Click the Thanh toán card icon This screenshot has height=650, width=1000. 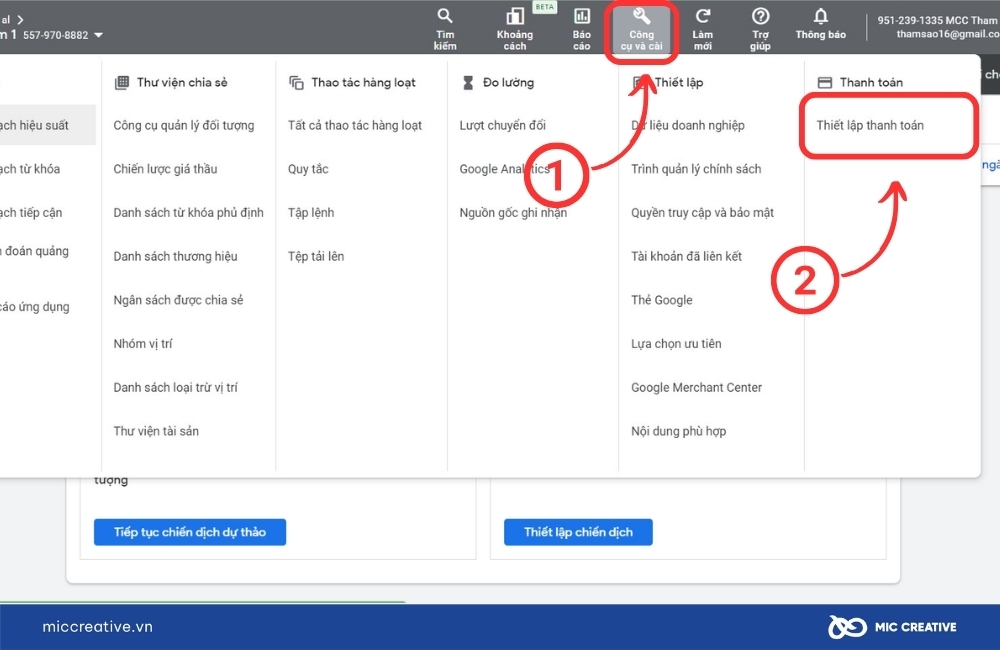click(825, 82)
